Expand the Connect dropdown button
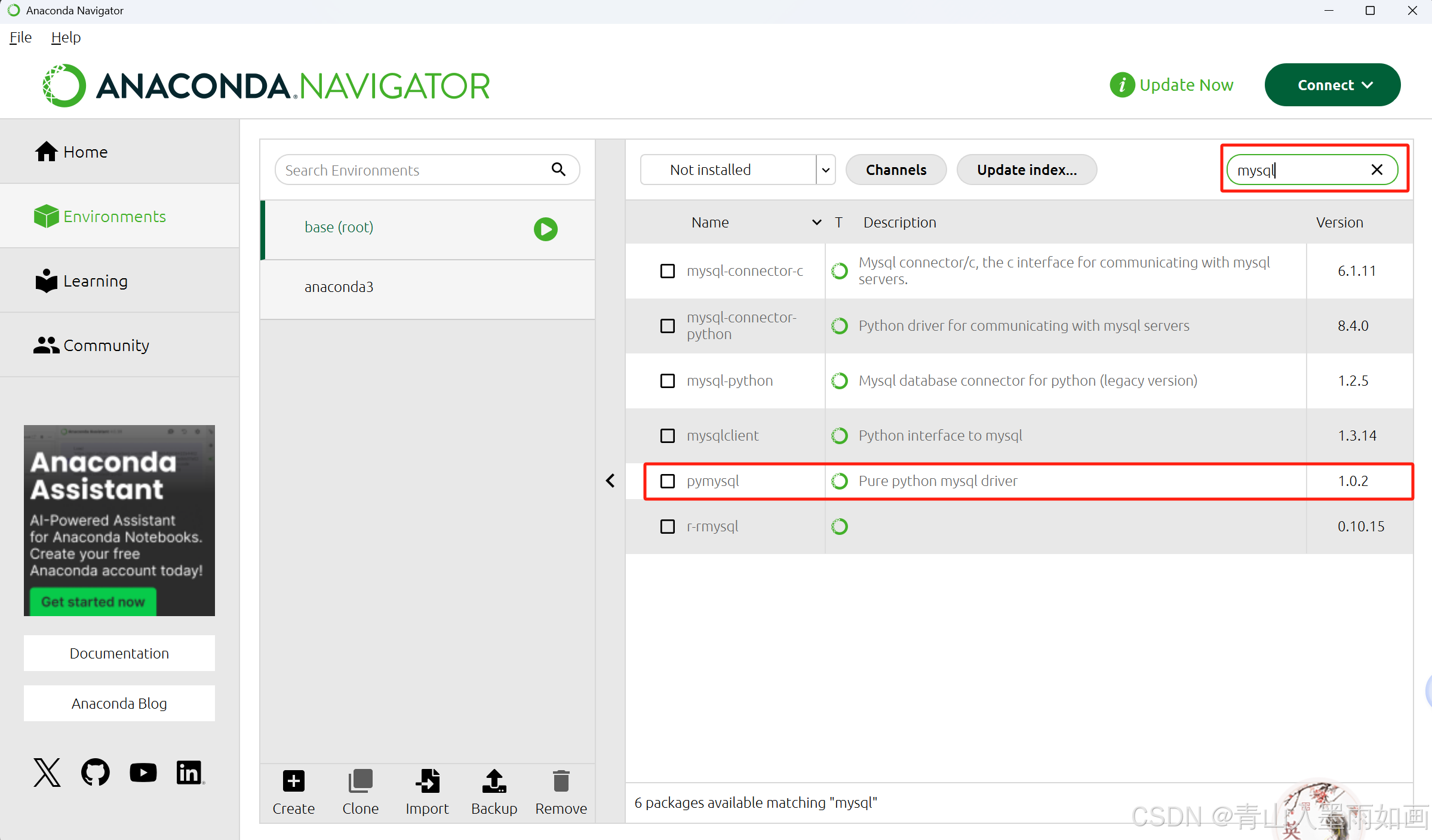Screen dimensions: 1432x840 pyautogui.click(x=1332, y=85)
